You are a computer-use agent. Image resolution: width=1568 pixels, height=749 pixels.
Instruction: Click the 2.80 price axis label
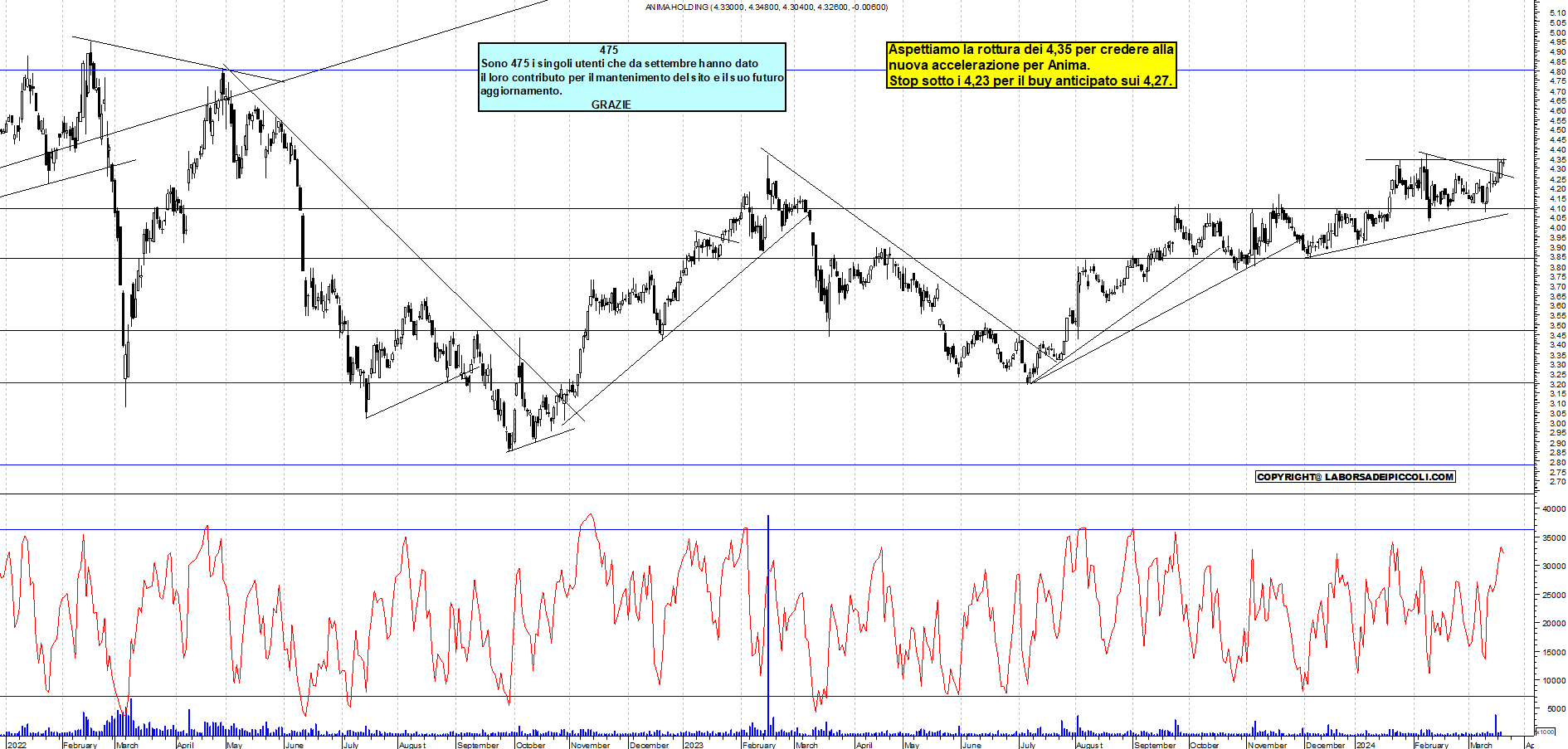coord(1557,463)
